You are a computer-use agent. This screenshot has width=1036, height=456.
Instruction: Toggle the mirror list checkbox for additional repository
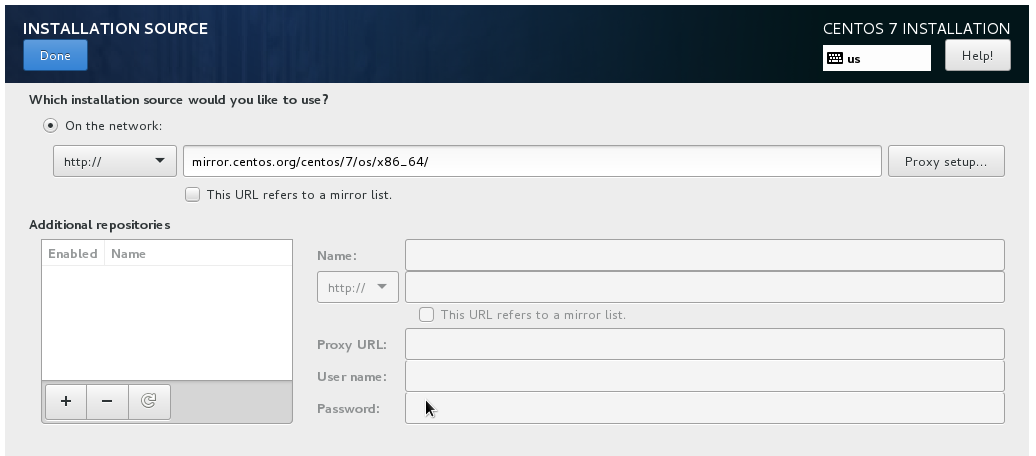pyautogui.click(x=426, y=315)
